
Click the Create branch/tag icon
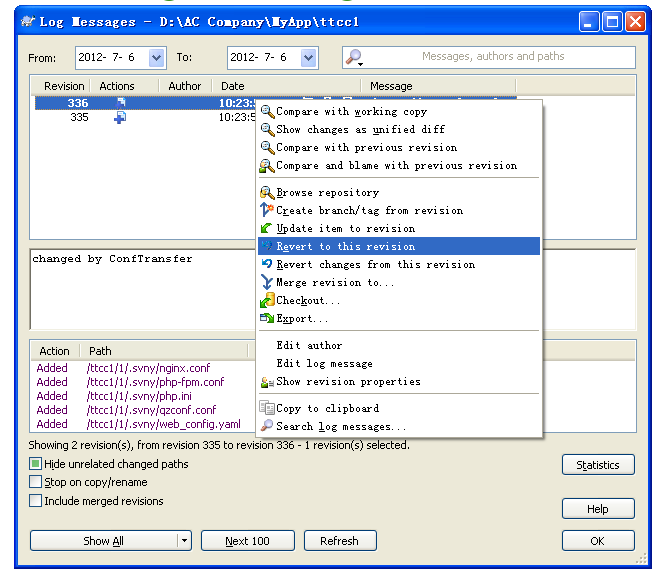coord(267,210)
